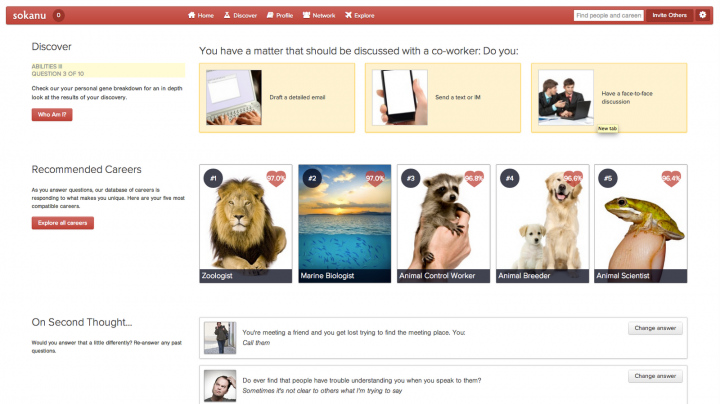Screen dimensions: 720x404
Task: Focus the Find people and careers search field
Action: tap(608, 15)
